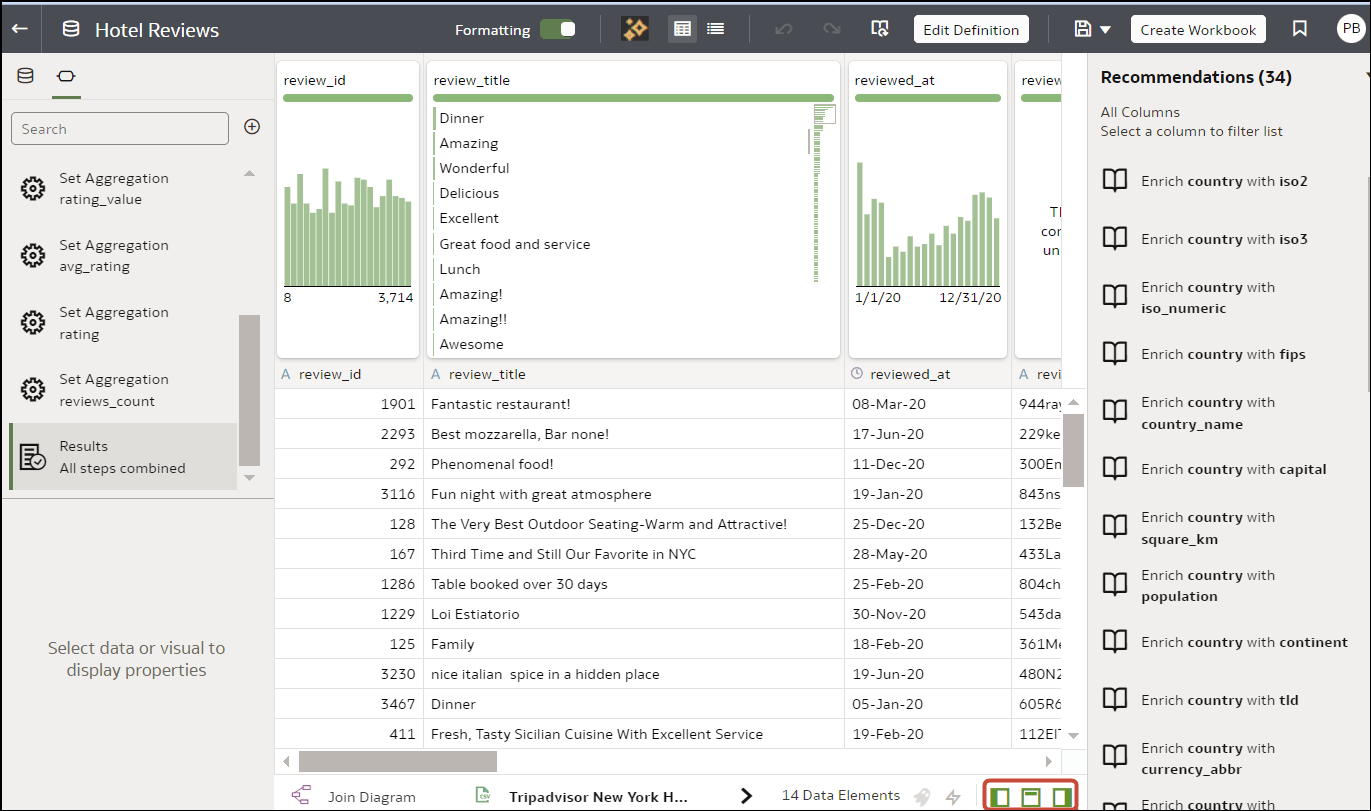Image resolution: width=1371 pixels, height=811 pixels.
Task: Click the Save diskette icon
Action: click(x=1081, y=29)
